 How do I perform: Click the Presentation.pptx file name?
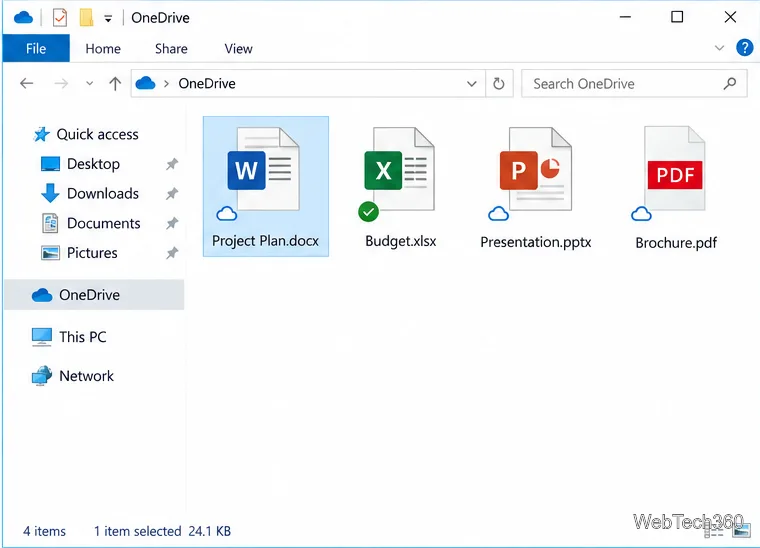point(536,242)
